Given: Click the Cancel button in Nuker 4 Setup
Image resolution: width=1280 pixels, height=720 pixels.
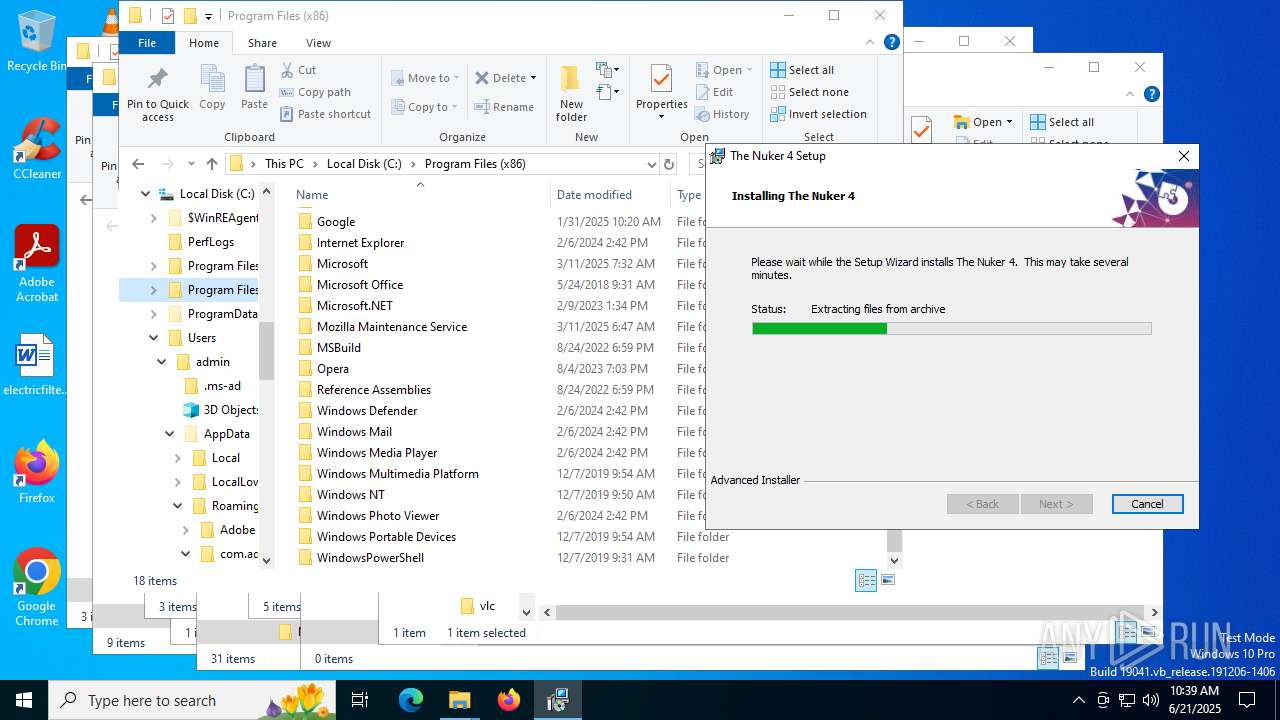Looking at the screenshot, I should pos(1147,504).
